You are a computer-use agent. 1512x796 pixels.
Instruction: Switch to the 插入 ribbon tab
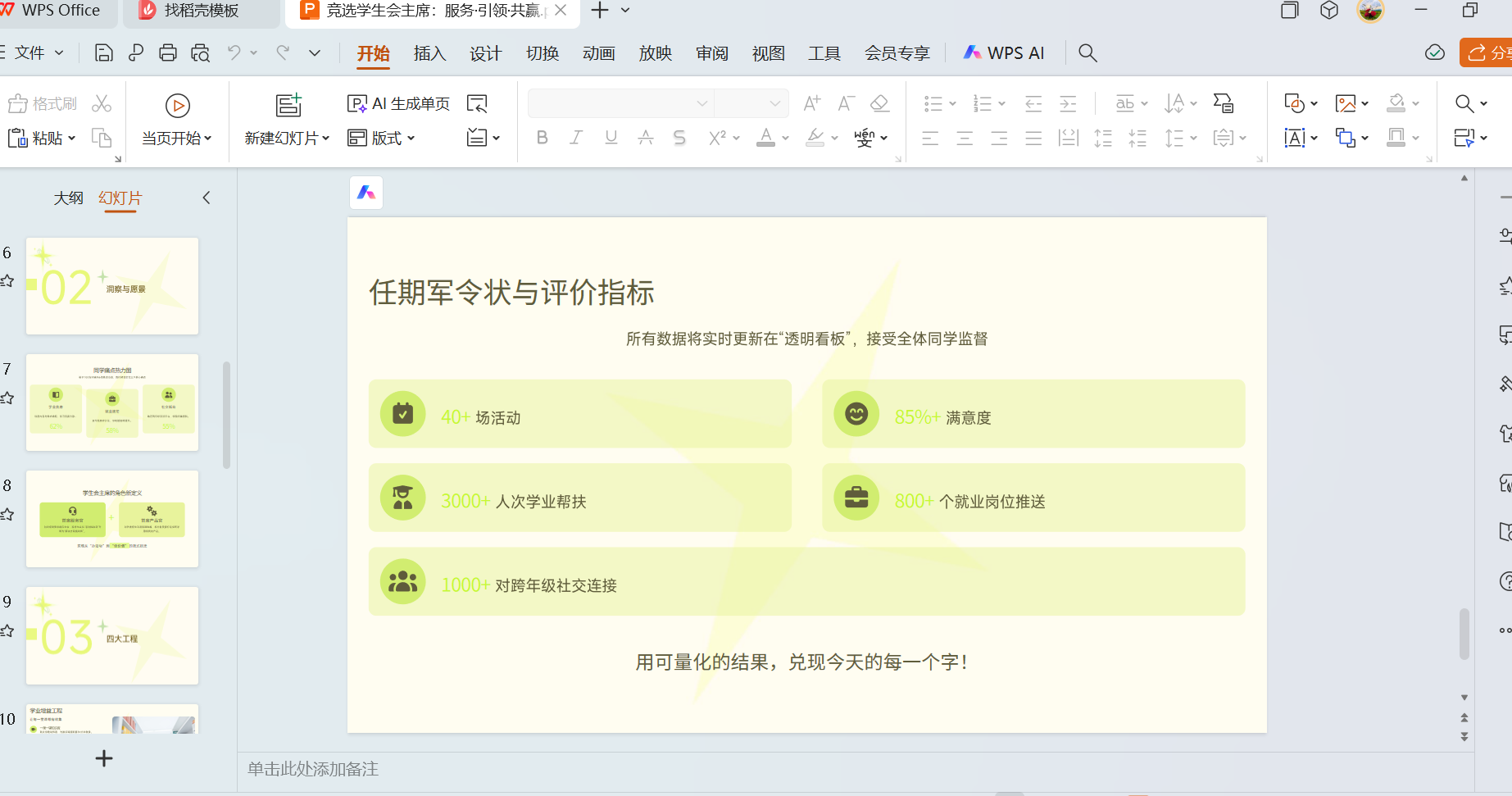pos(429,52)
